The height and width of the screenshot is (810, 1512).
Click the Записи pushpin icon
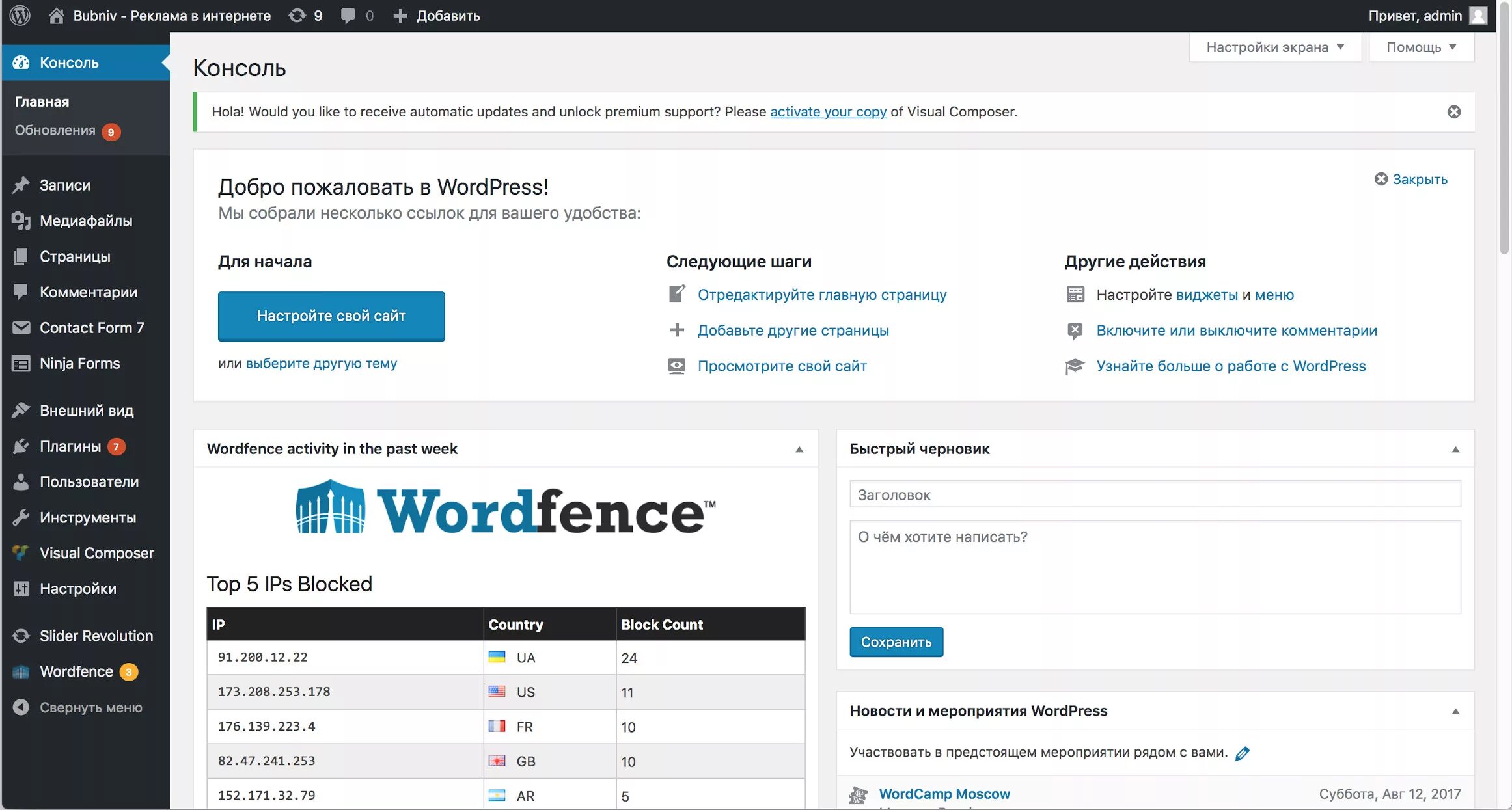tap(21, 185)
